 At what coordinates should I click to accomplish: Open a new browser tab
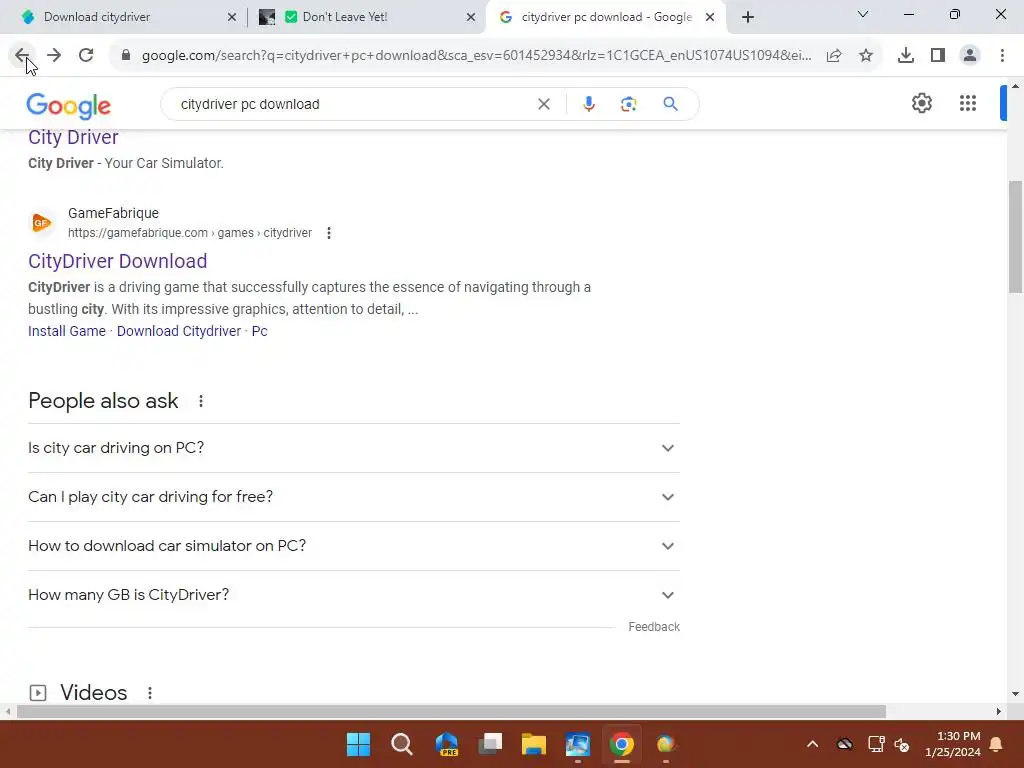(x=748, y=17)
